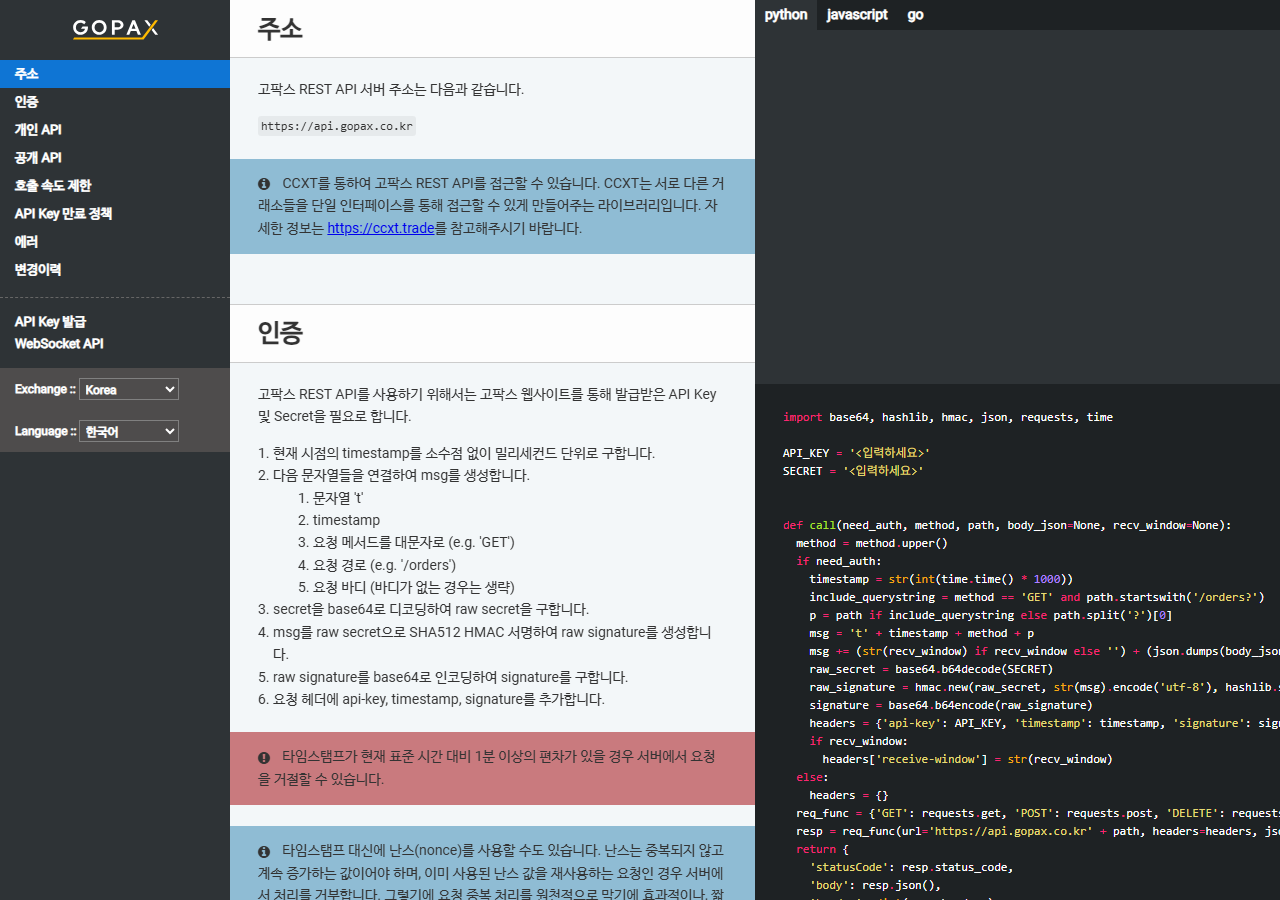Go to 호출 속도 제한 in sidebar

(x=115, y=186)
